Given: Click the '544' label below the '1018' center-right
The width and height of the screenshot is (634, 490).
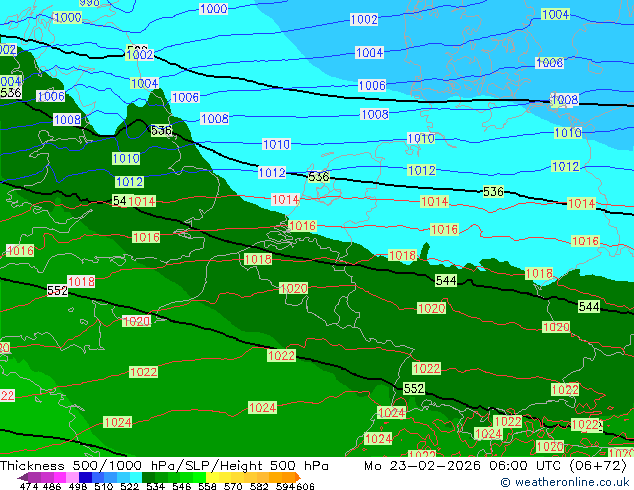Looking at the screenshot, I should pos(446,281).
